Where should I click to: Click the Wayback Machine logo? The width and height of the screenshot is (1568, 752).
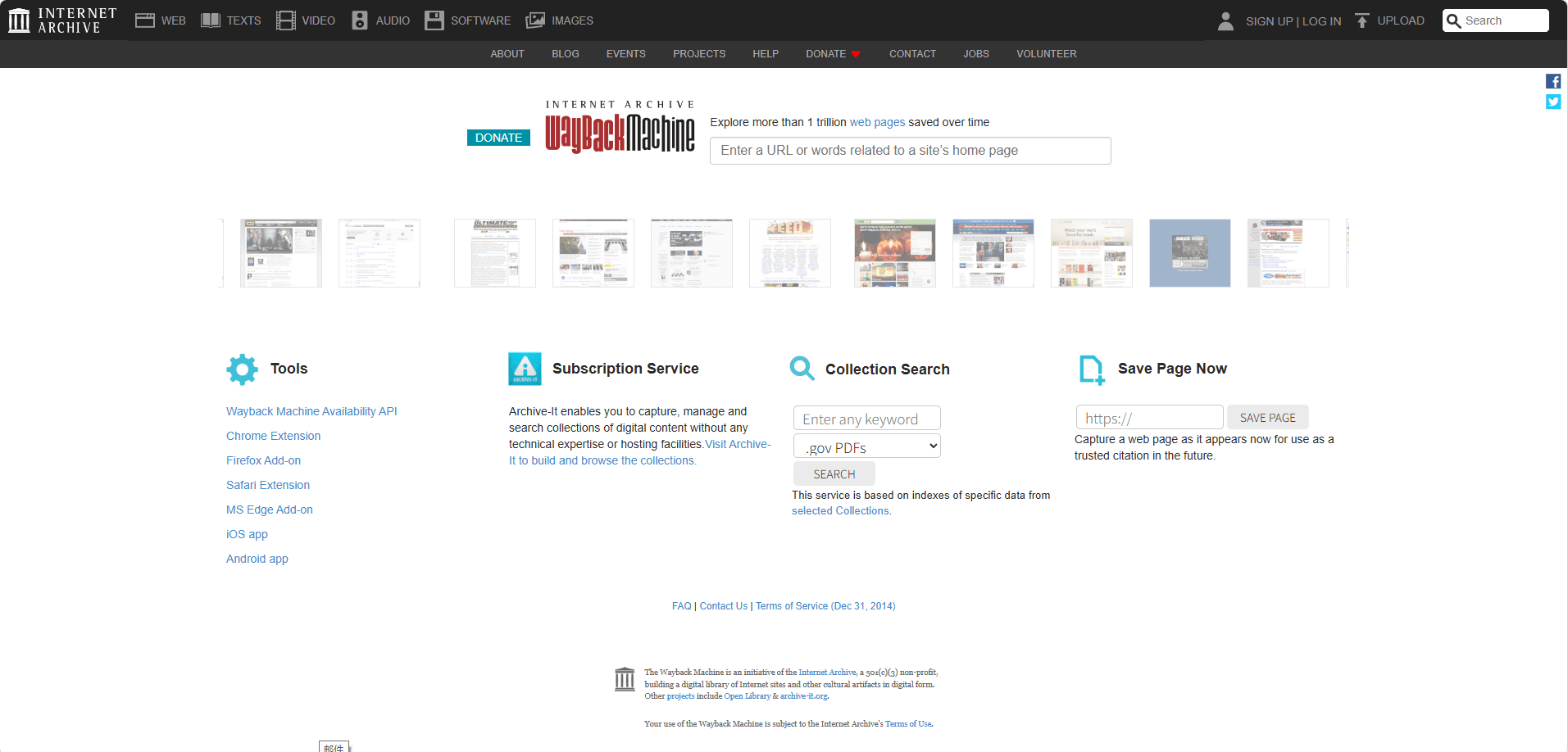pos(620,127)
